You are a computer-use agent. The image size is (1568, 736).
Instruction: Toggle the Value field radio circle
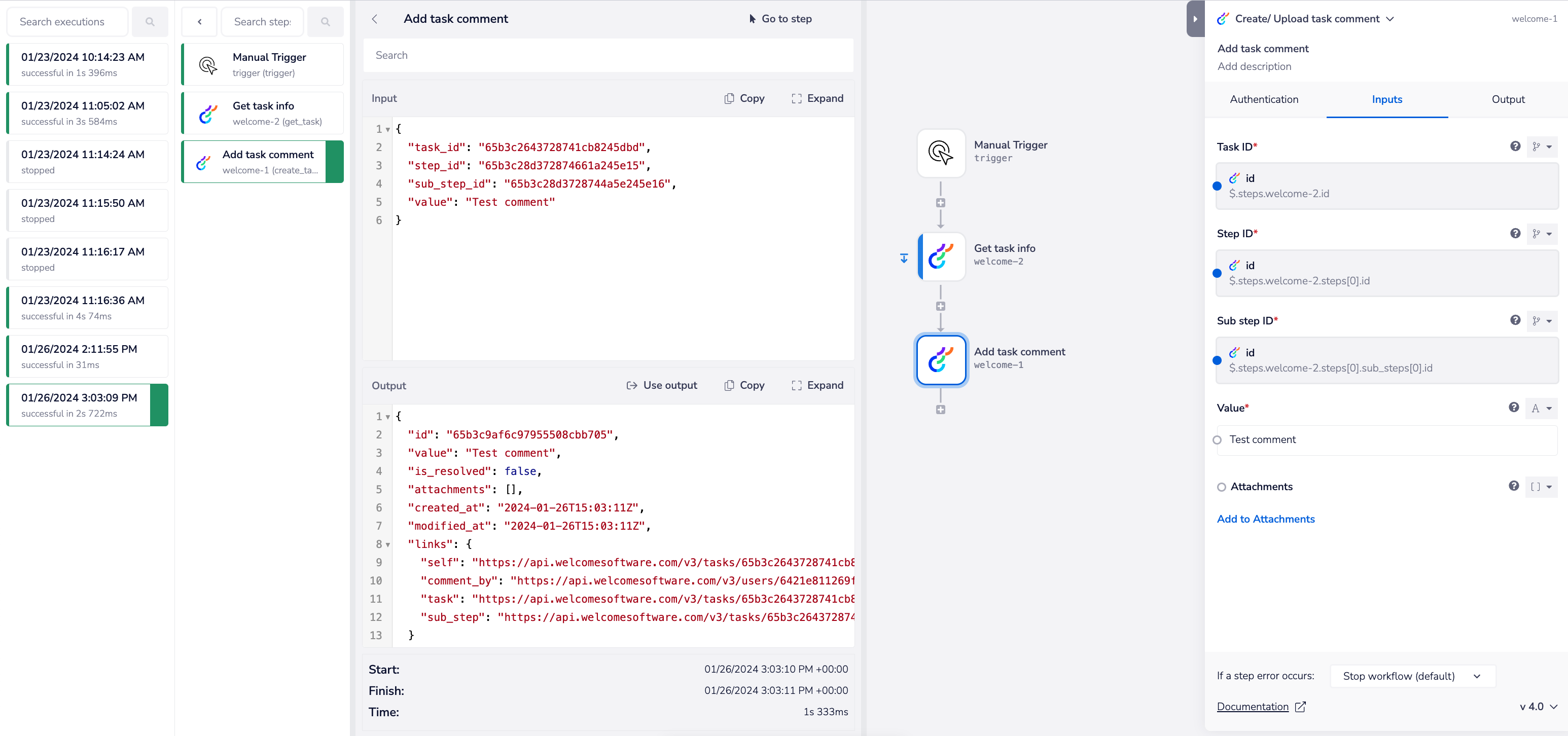coord(1217,440)
